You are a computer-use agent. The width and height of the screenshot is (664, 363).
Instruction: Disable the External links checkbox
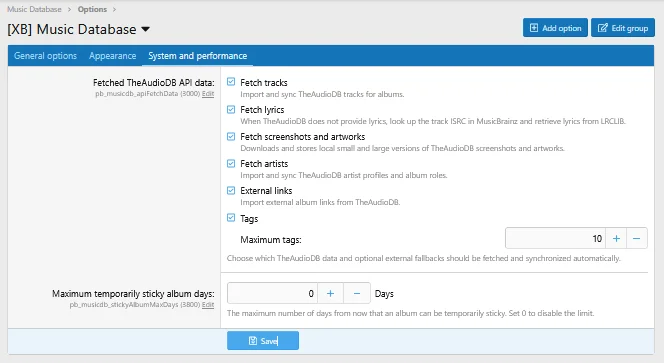pyautogui.click(x=231, y=191)
